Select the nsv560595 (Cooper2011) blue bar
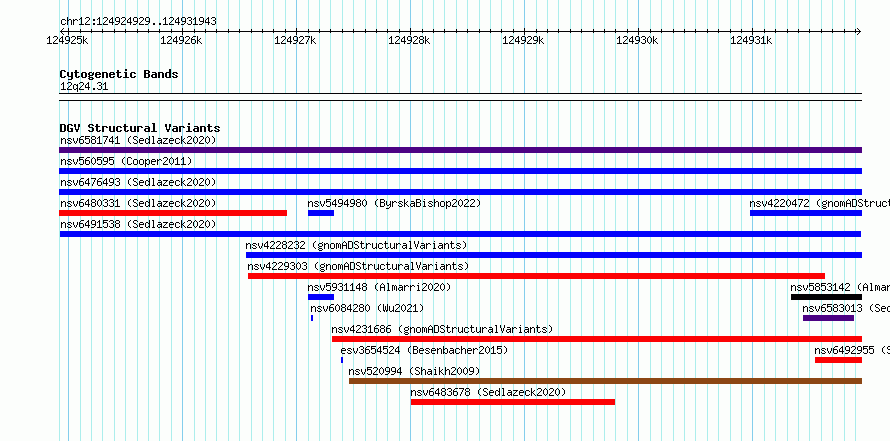 point(460,171)
